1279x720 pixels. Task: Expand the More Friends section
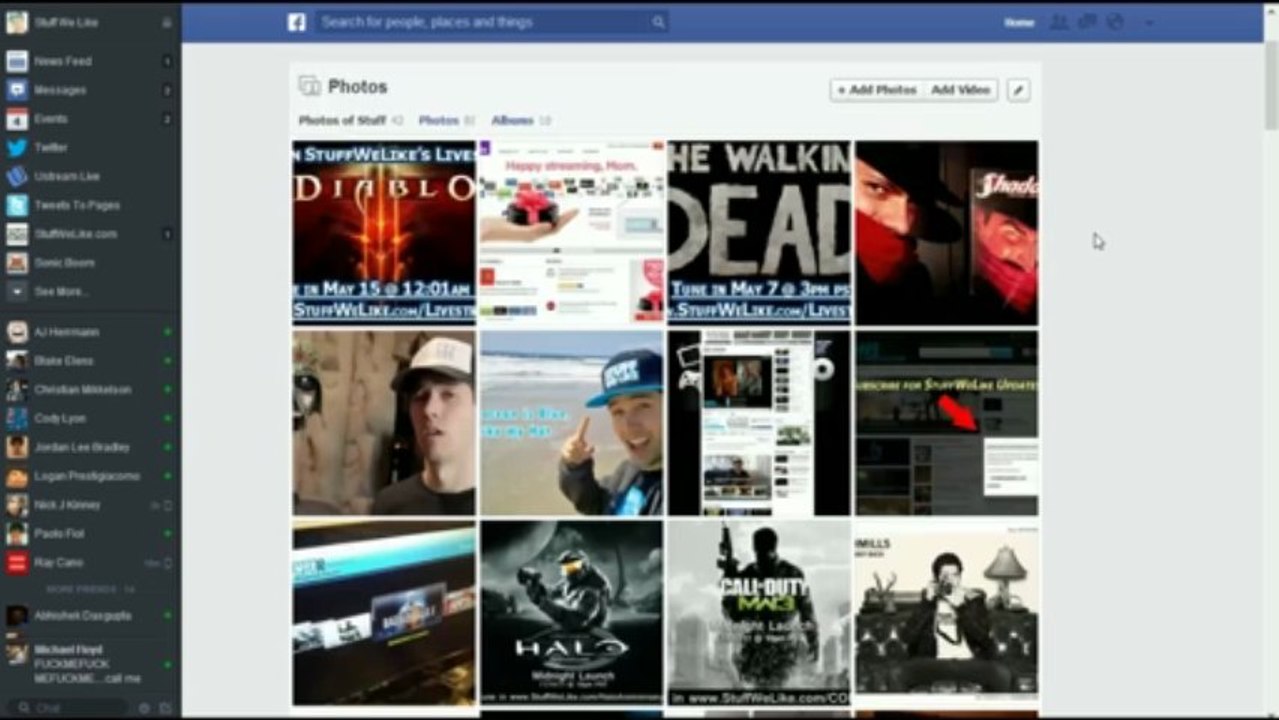(x=90, y=590)
